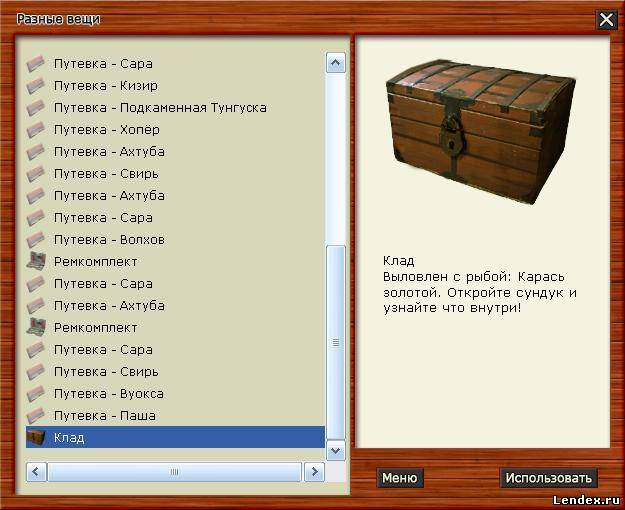The width and height of the screenshot is (625, 510).
Task: Click the ticket icon beside Путевка - Паша
Action: (36, 415)
